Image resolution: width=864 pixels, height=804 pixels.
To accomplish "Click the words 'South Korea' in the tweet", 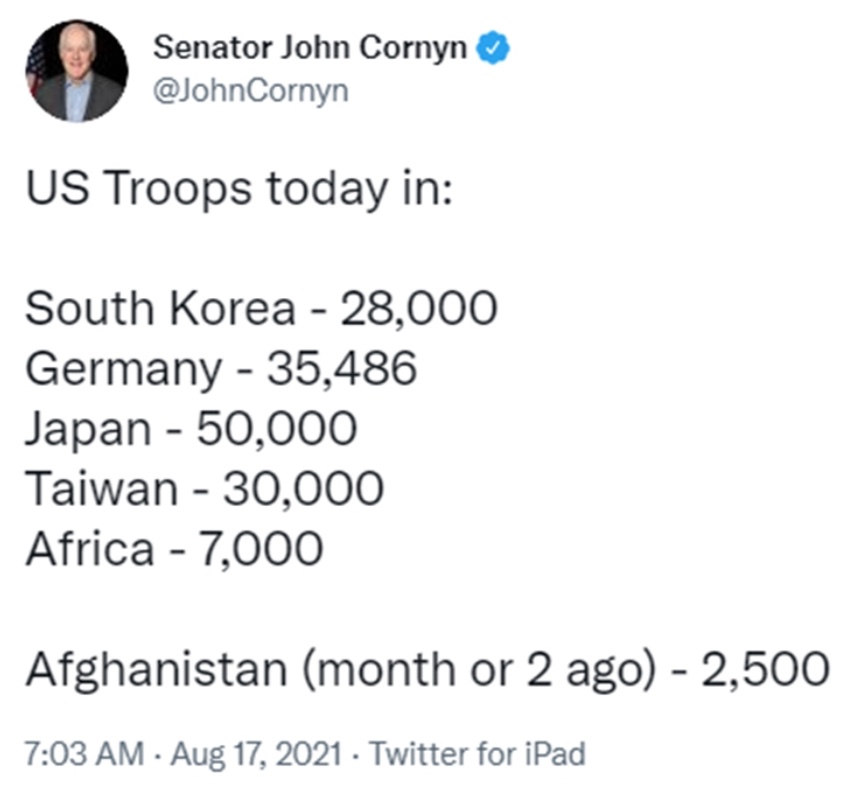I will coord(160,308).
